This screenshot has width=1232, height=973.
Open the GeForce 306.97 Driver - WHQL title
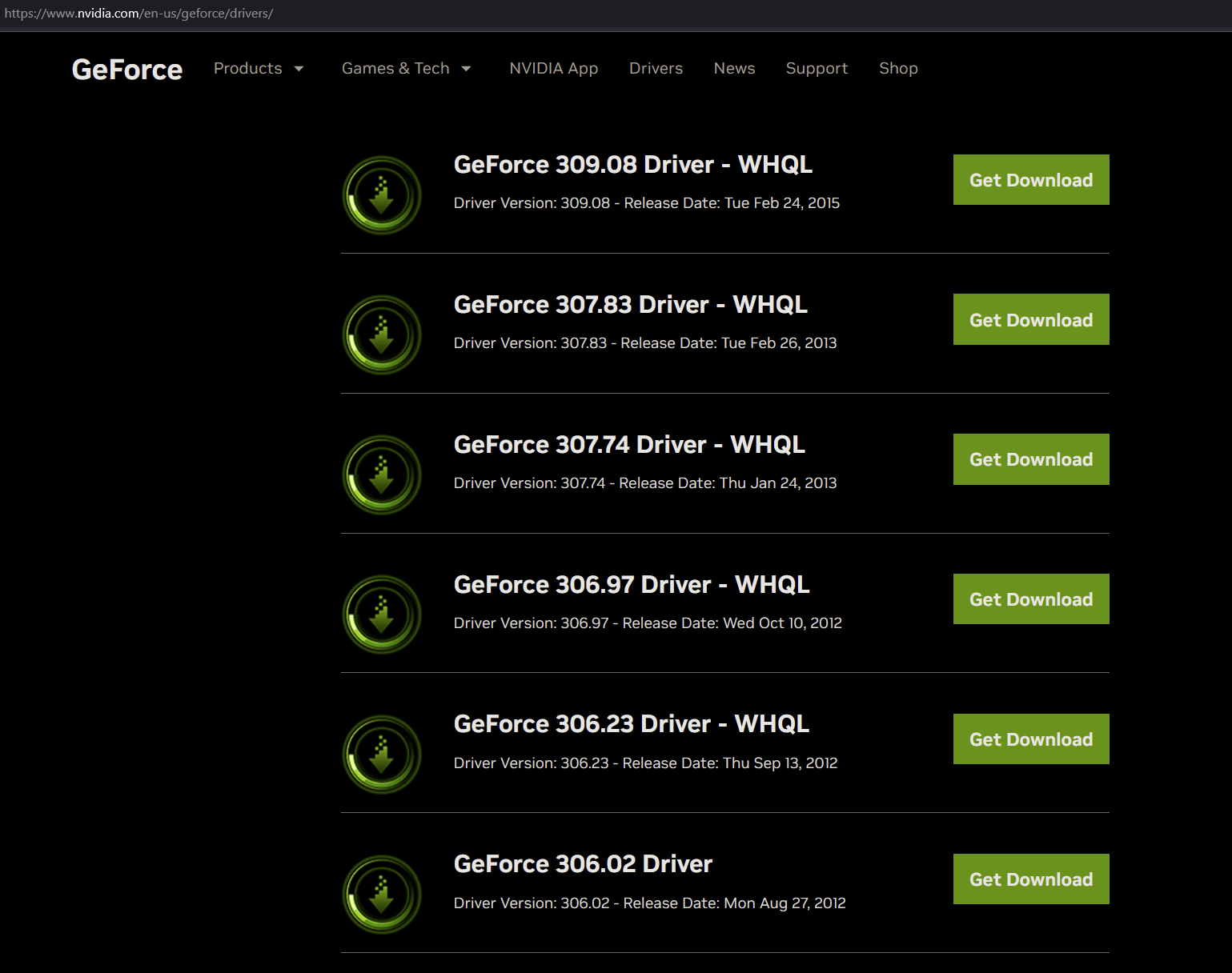[x=632, y=585]
